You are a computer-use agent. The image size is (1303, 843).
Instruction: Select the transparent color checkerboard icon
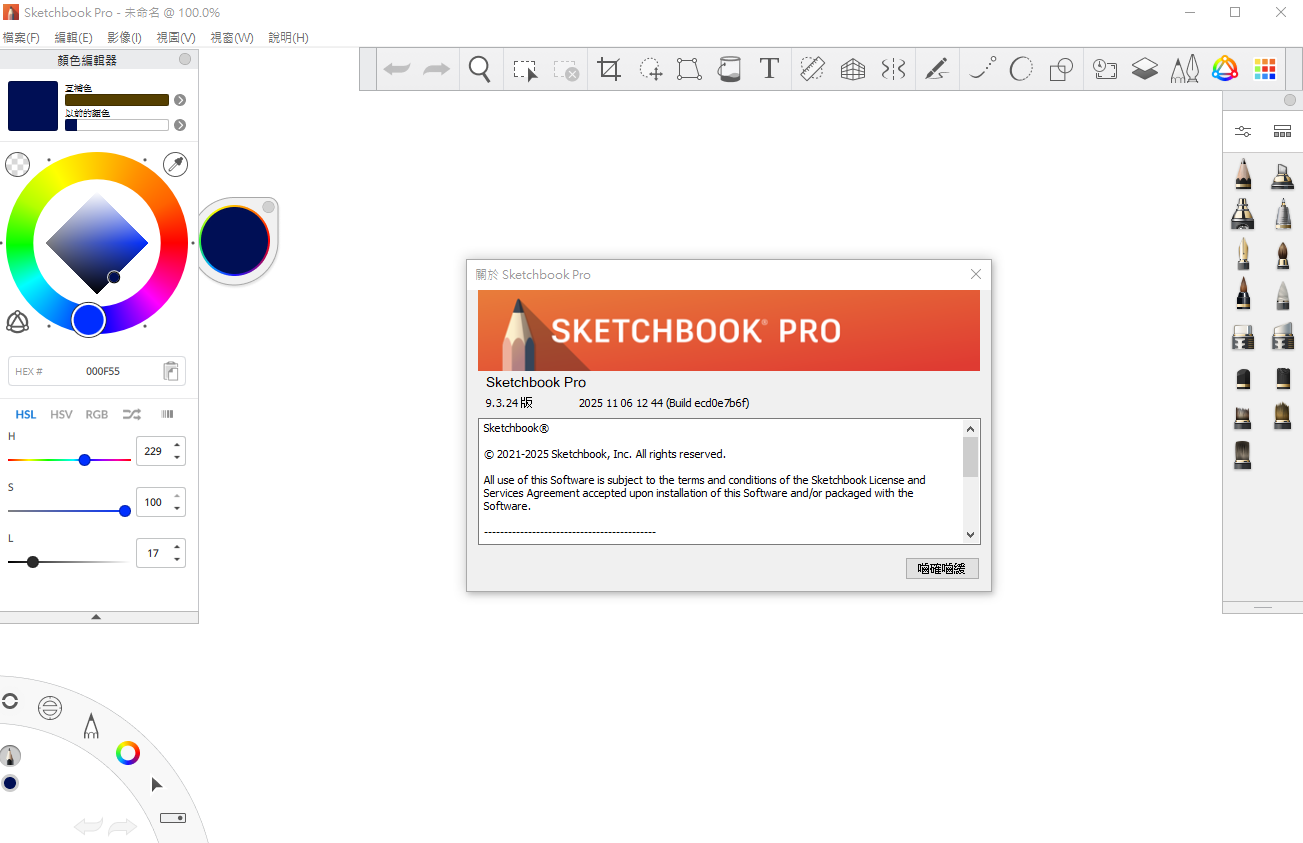coord(17,164)
